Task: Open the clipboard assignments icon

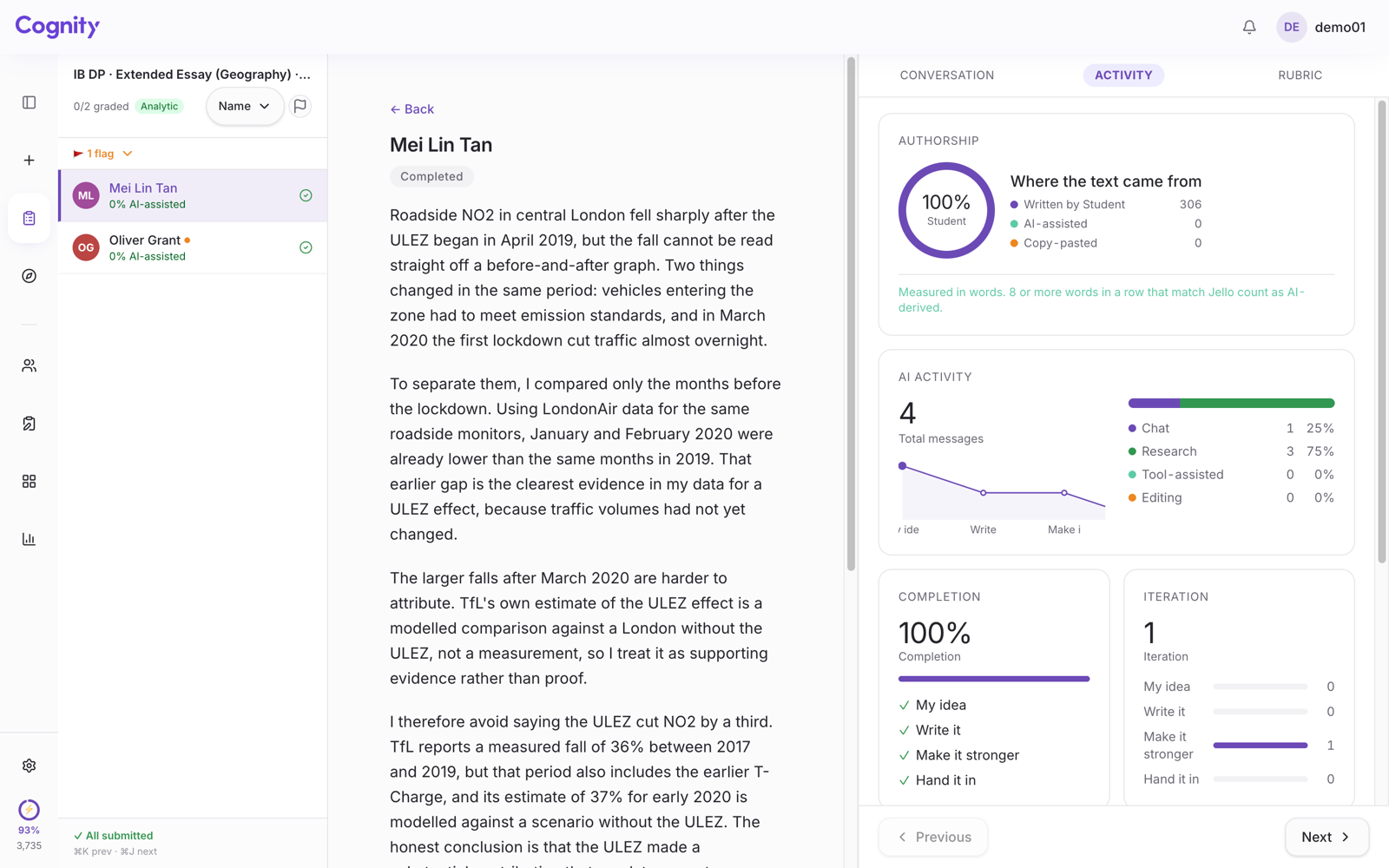Action: (x=29, y=218)
